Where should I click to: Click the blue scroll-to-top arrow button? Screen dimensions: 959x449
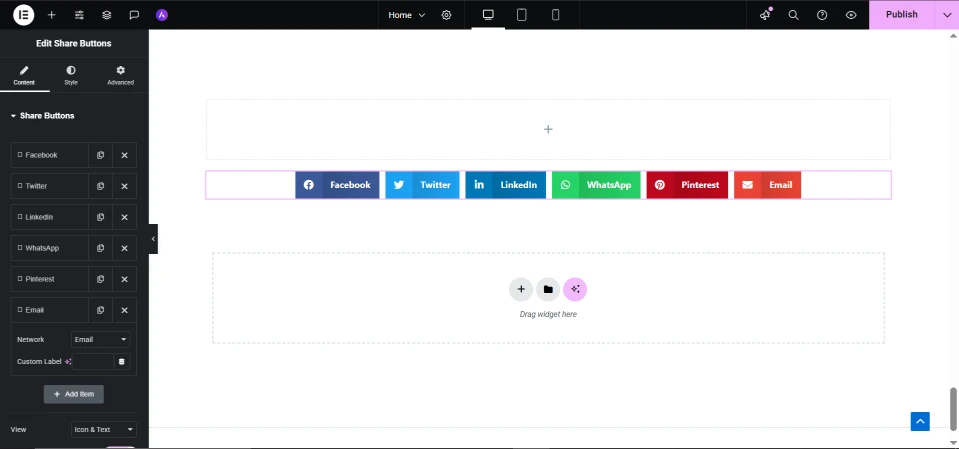[920, 421]
